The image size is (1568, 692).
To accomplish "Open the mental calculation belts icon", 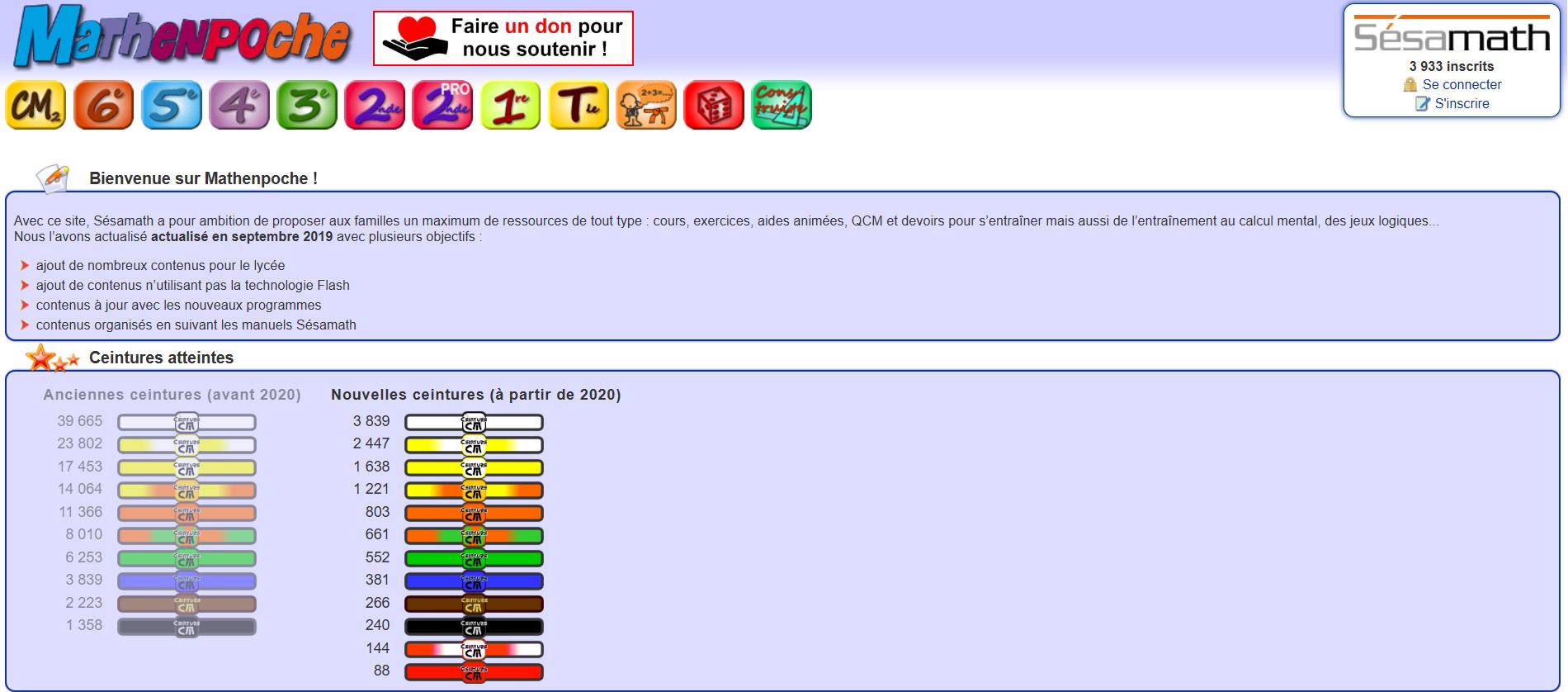I will (x=646, y=106).
